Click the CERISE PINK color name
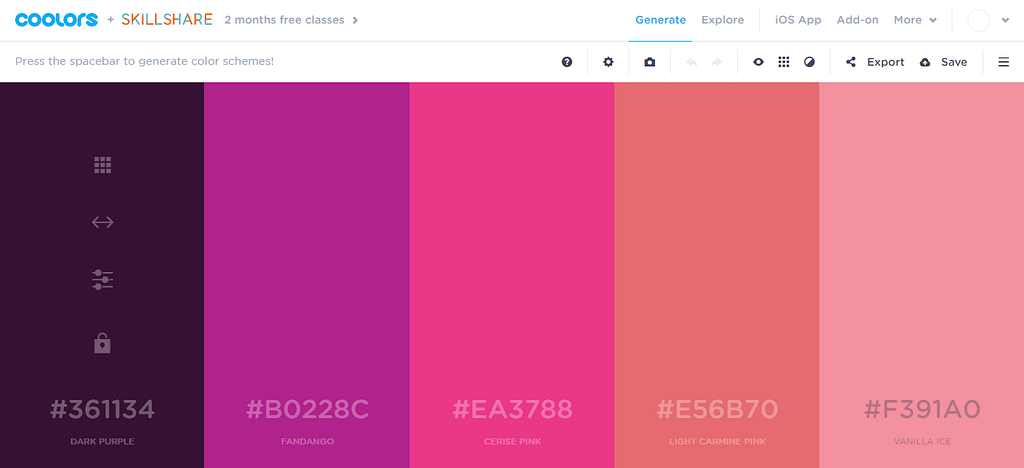 [512, 442]
